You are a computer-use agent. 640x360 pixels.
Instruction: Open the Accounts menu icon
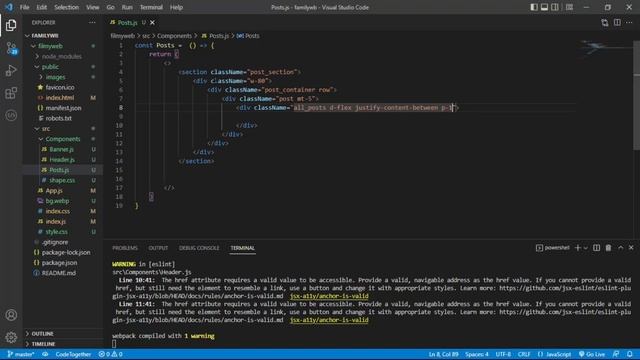point(11,315)
